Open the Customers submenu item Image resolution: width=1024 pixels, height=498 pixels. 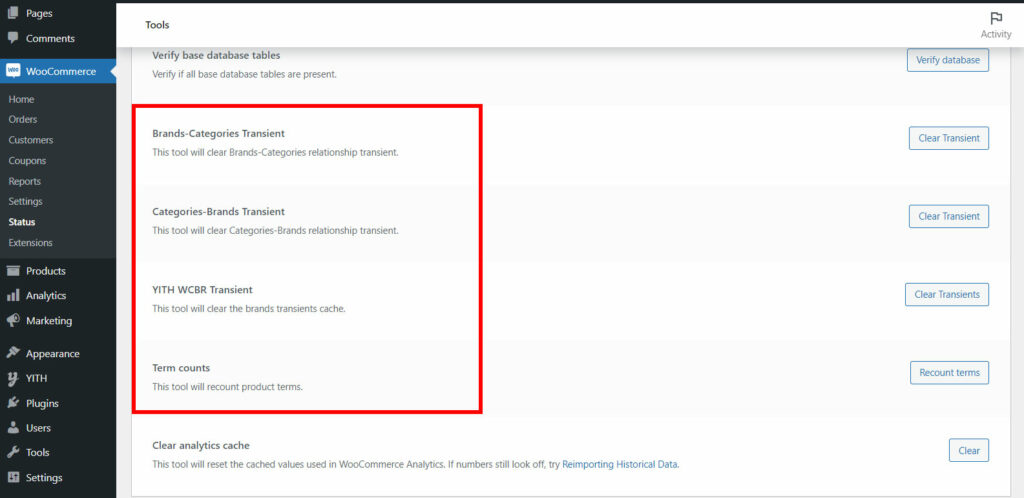(x=31, y=140)
